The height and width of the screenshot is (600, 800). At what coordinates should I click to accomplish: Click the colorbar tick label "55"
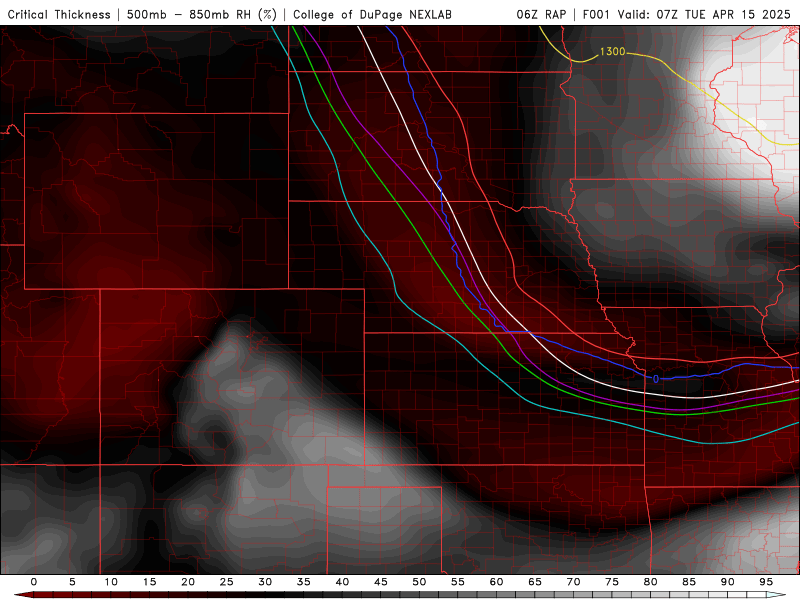point(458,582)
